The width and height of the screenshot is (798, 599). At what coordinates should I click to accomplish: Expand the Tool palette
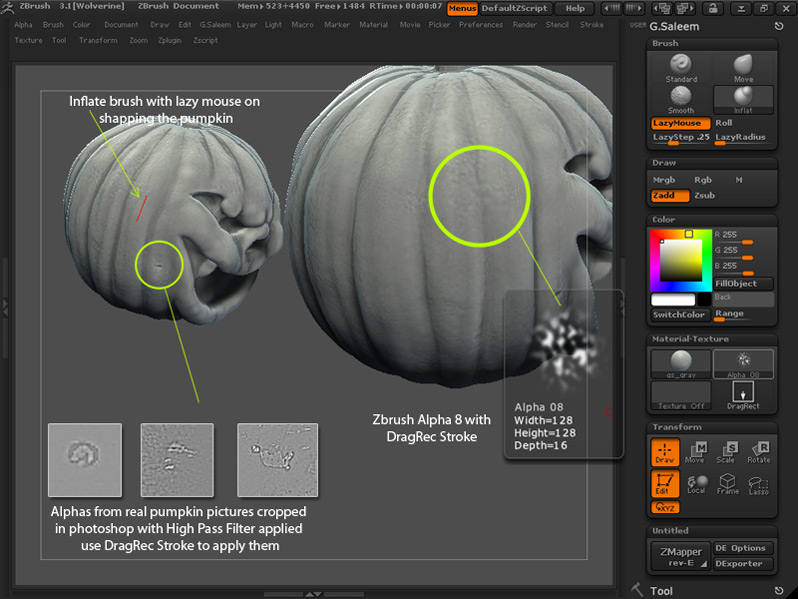661,591
